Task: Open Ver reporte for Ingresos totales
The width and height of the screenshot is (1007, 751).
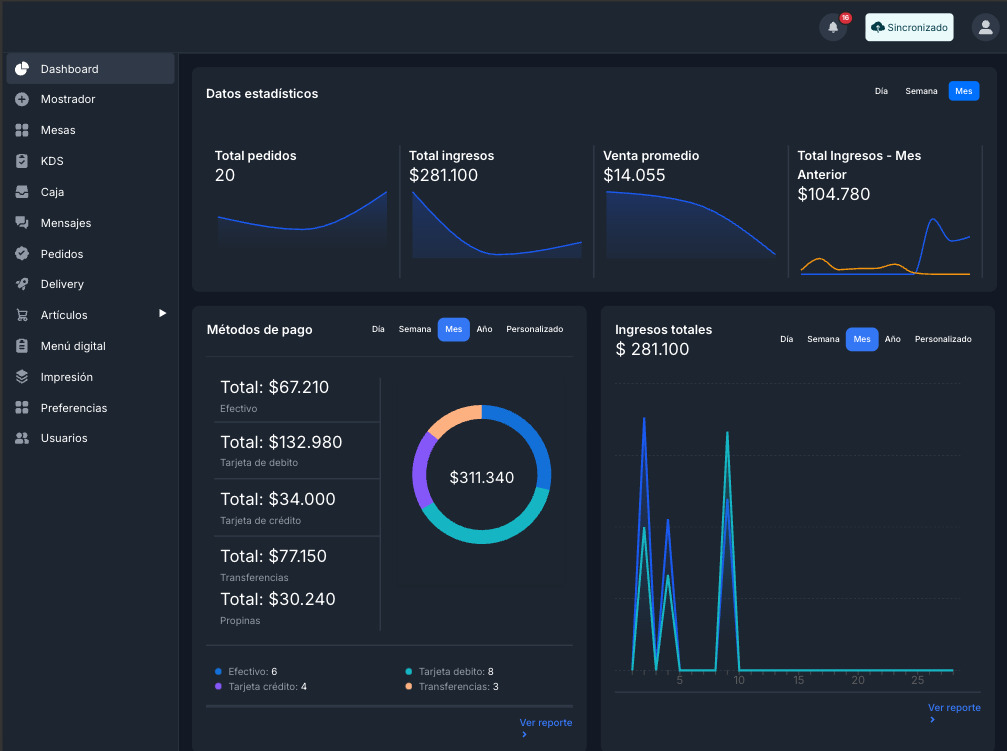Action: click(954, 708)
